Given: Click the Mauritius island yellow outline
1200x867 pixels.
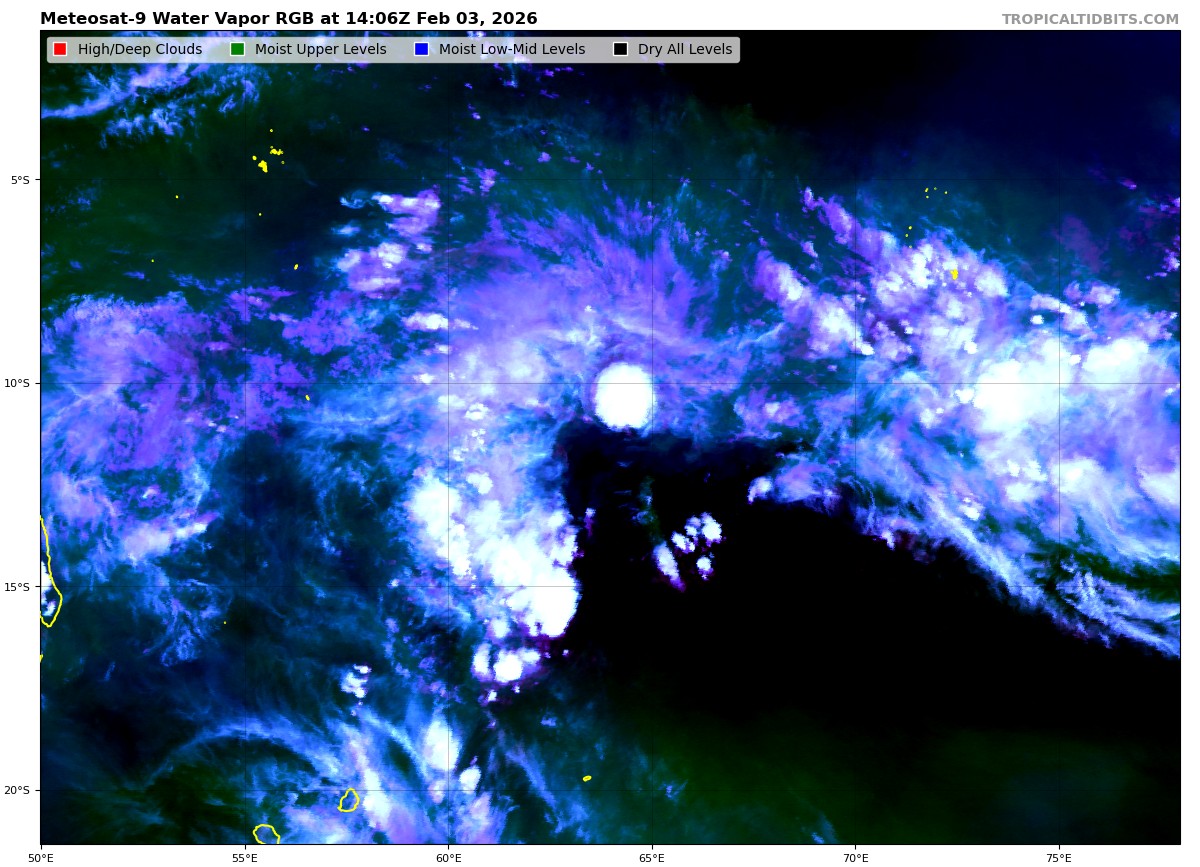Looking at the screenshot, I should coord(349,800).
